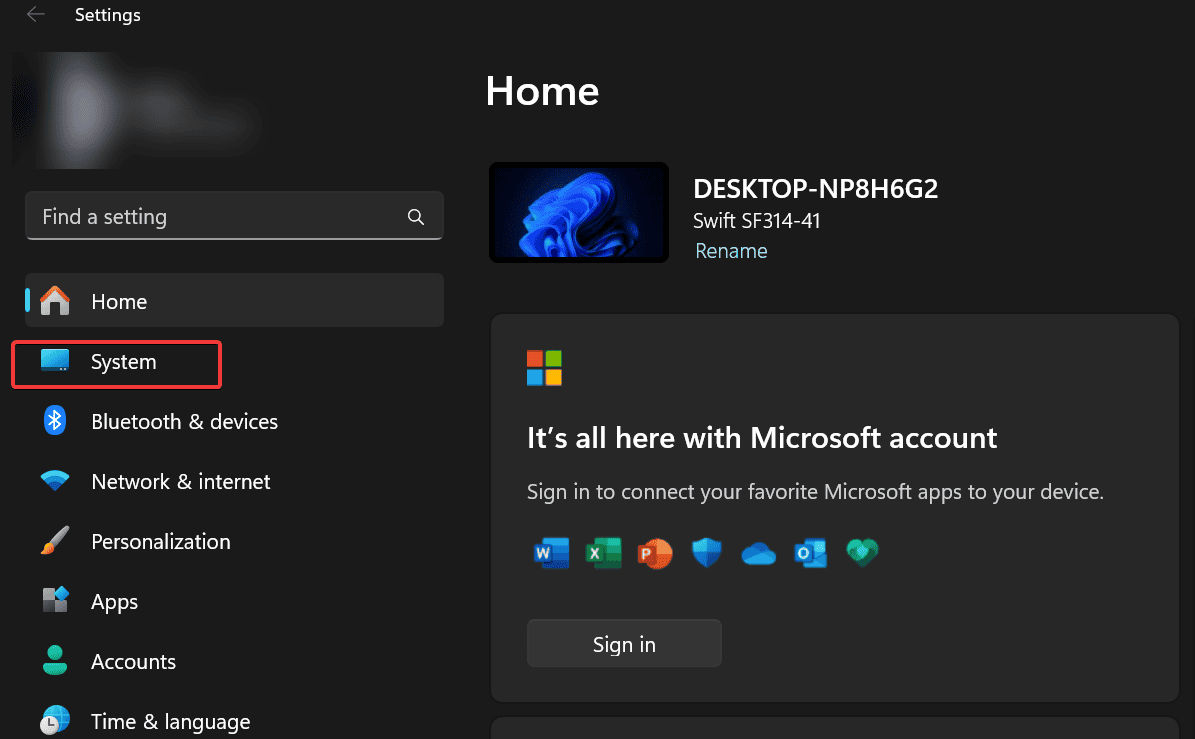Select Network & internet in the sidebar
Image resolution: width=1195 pixels, height=739 pixels.
click(x=180, y=481)
